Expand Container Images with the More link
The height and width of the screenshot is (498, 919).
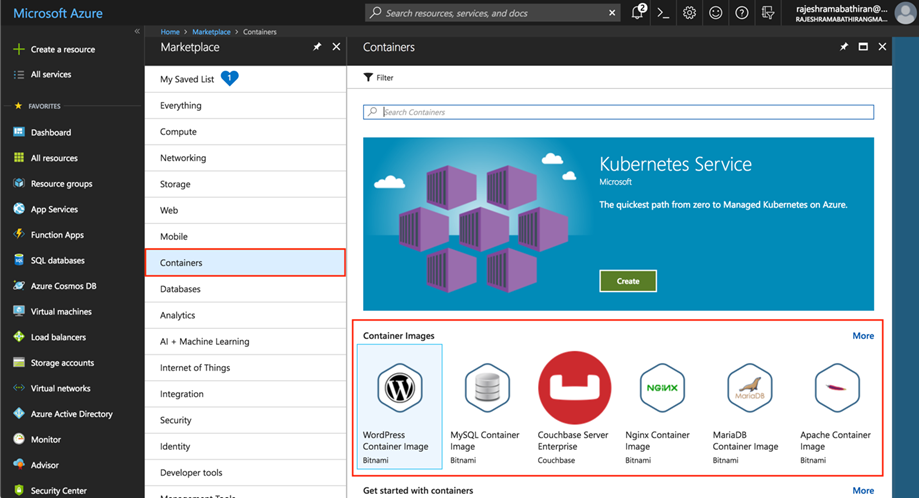(x=863, y=336)
